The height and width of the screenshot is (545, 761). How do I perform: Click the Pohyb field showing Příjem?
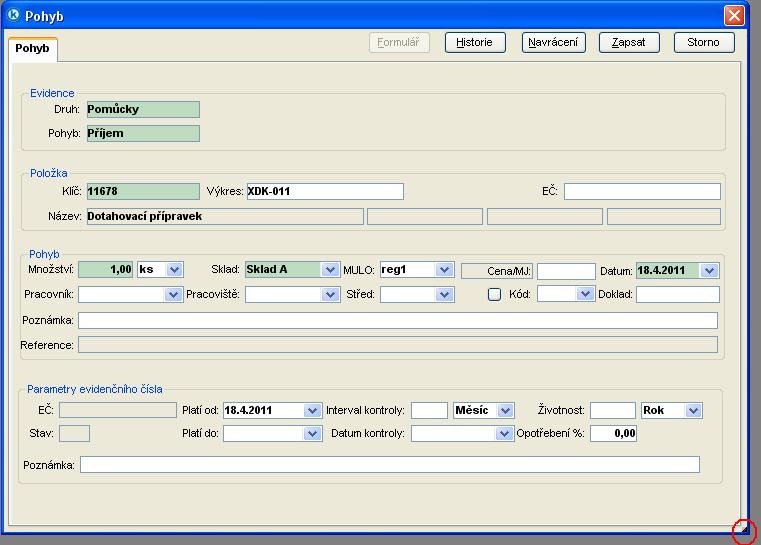coord(143,133)
